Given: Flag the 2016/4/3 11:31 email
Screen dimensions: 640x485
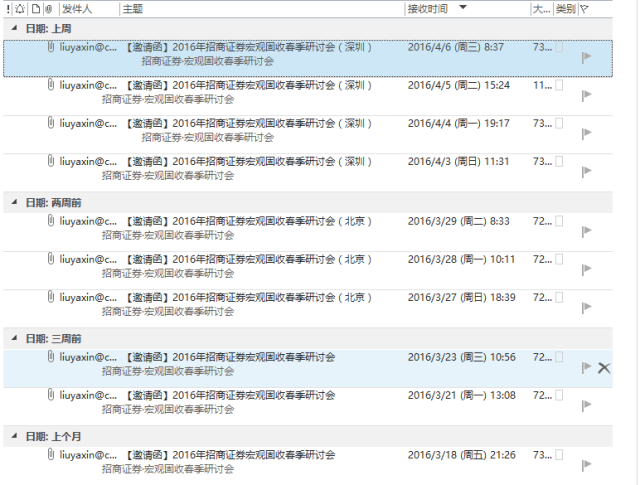Looking at the screenshot, I should click(587, 171).
